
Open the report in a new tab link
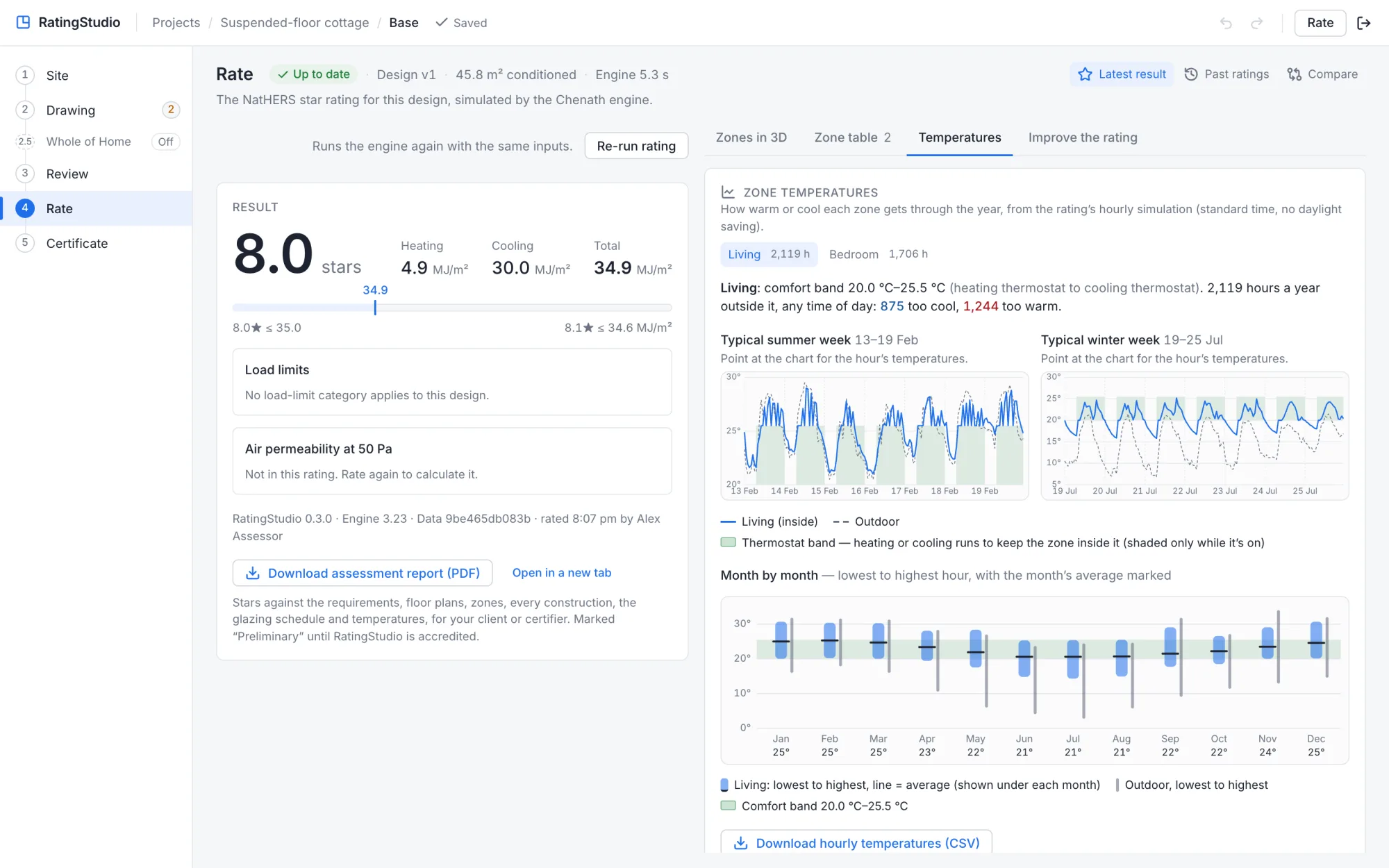coord(561,573)
